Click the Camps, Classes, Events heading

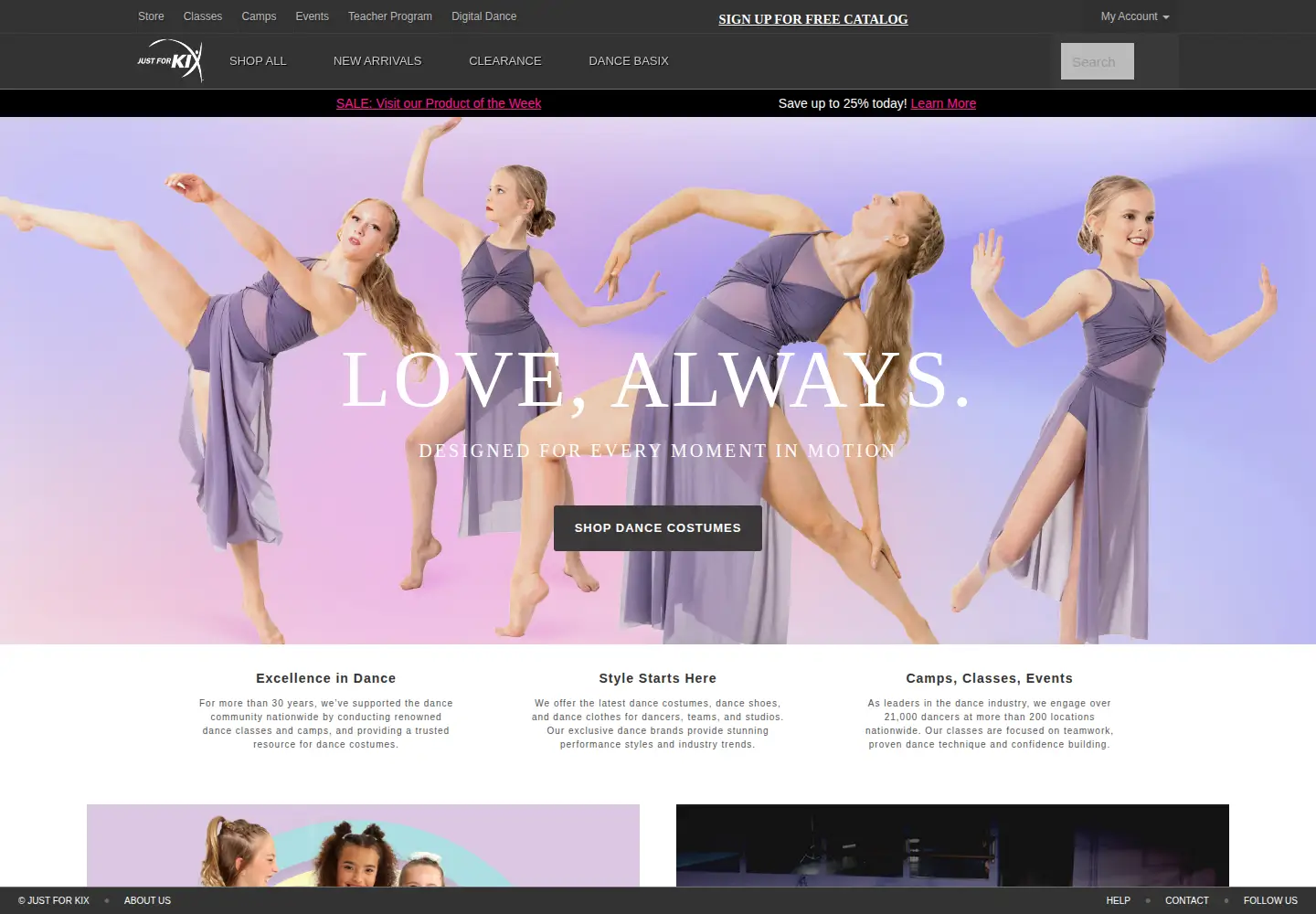pyautogui.click(x=990, y=678)
